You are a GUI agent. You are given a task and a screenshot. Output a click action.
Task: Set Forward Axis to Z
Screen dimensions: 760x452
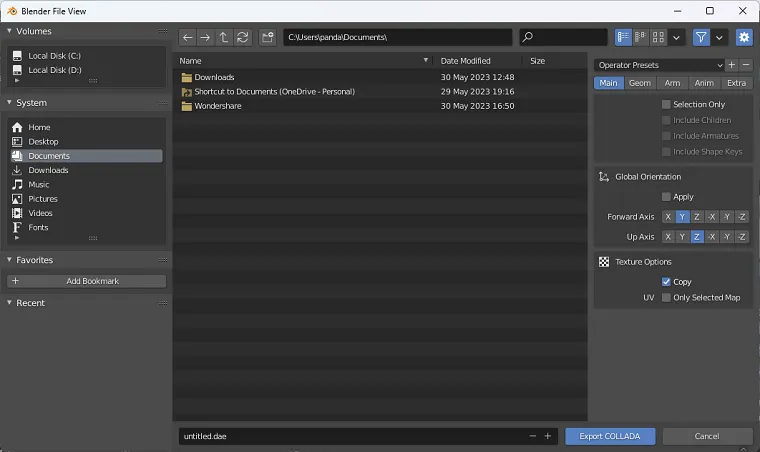pos(697,217)
